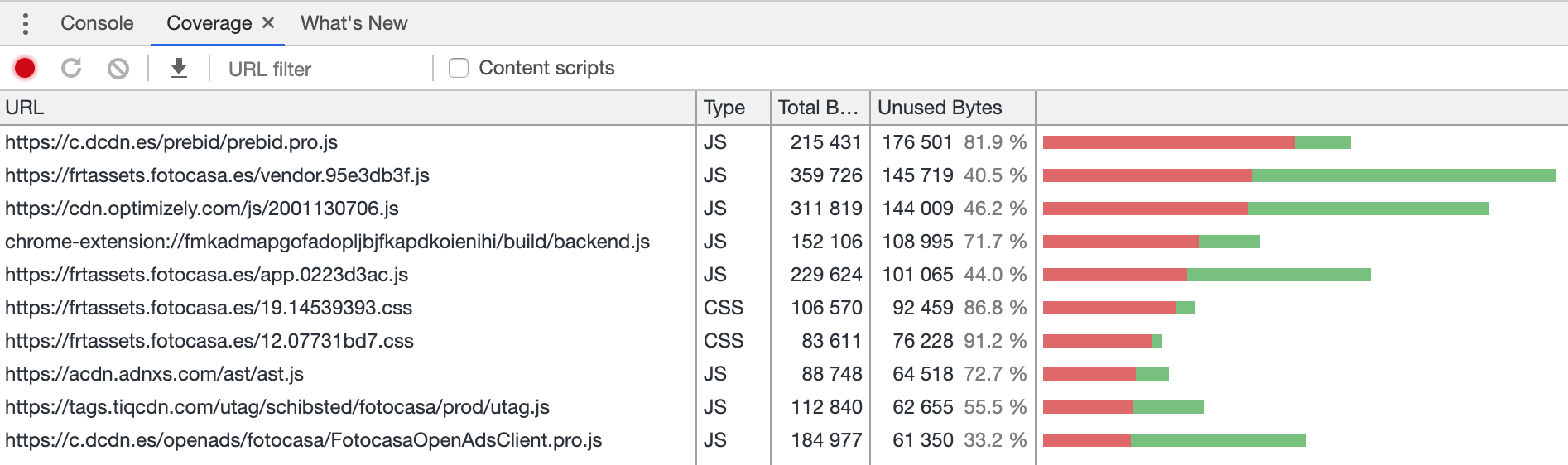Click the usage bar for prebid.pro.js
Viewport: 1568px width, 465px height.
click(1197, 142)
